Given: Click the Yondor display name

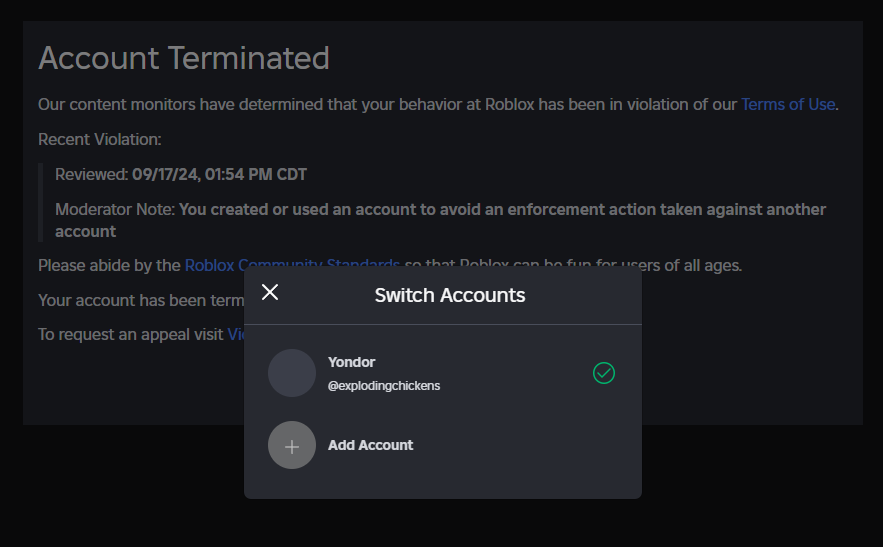Looking at the screenshot, I should click(351, 362).
